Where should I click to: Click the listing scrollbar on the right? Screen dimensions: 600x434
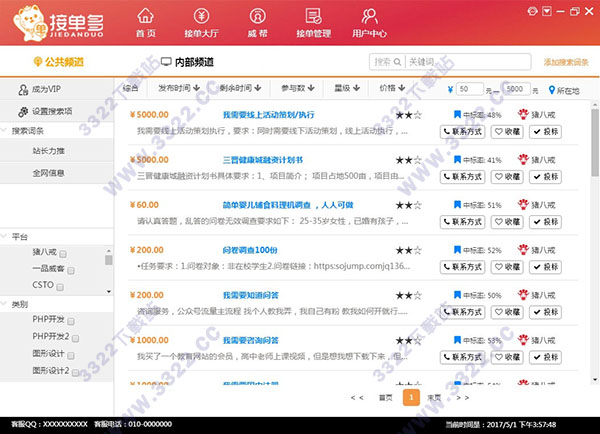pyautogui.click(x=593, y=140)
